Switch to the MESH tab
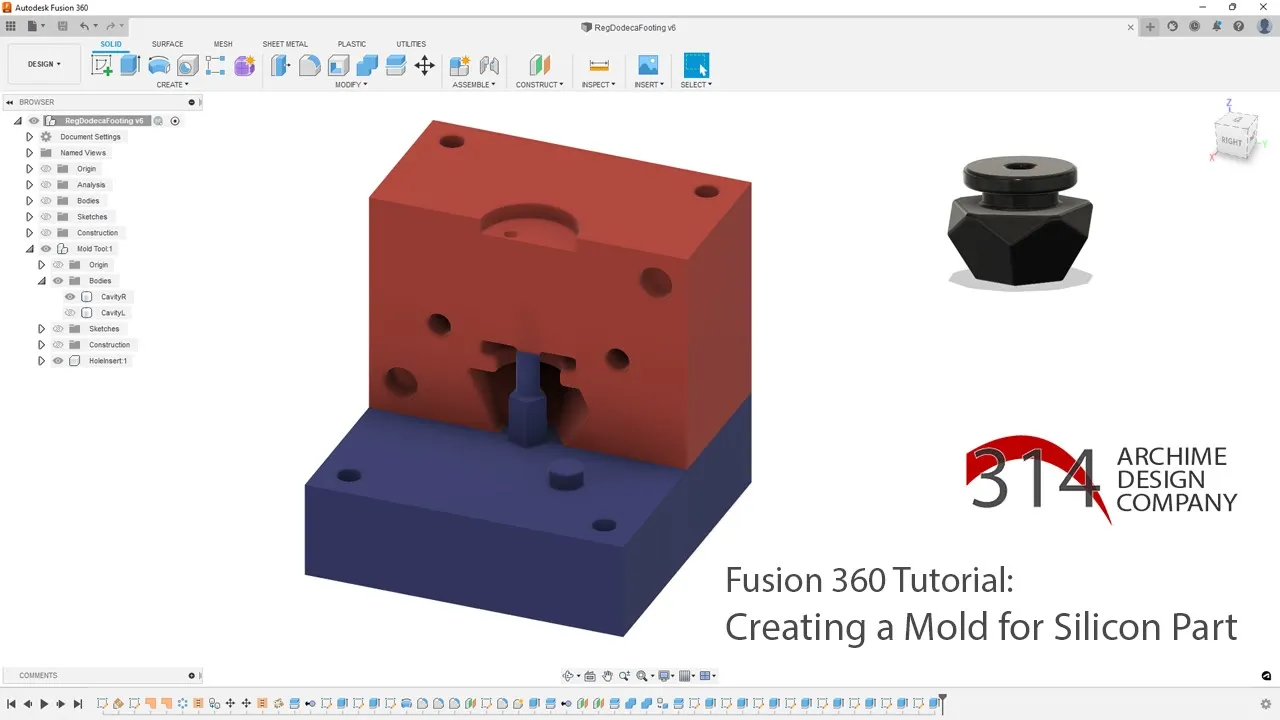The width and height of the screenshot is (1280, 720). coord(223,44)
